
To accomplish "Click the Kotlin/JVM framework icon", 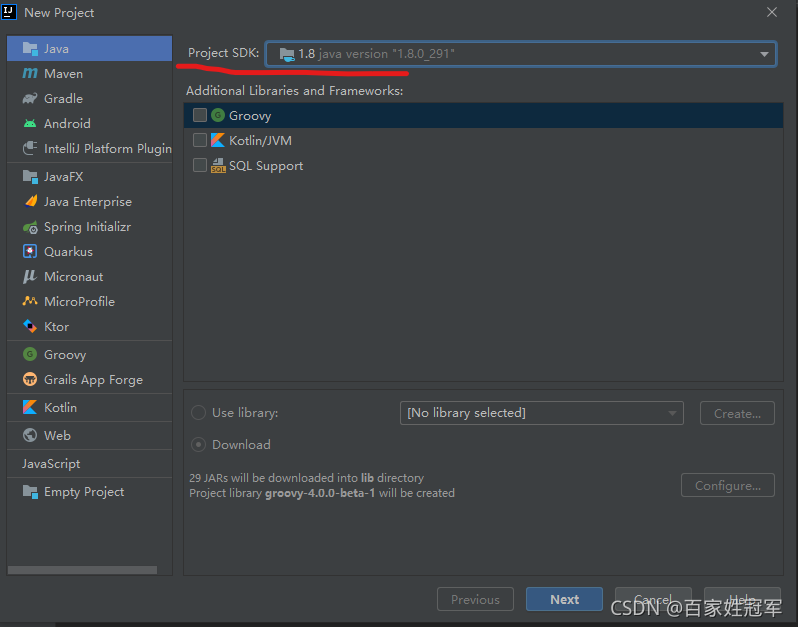I will (218, 140).
